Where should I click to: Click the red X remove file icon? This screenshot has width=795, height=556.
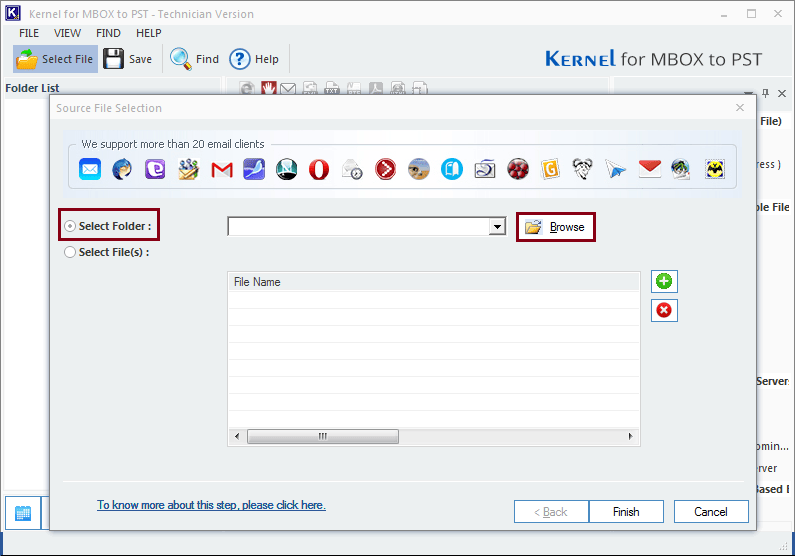pos(664,310)
